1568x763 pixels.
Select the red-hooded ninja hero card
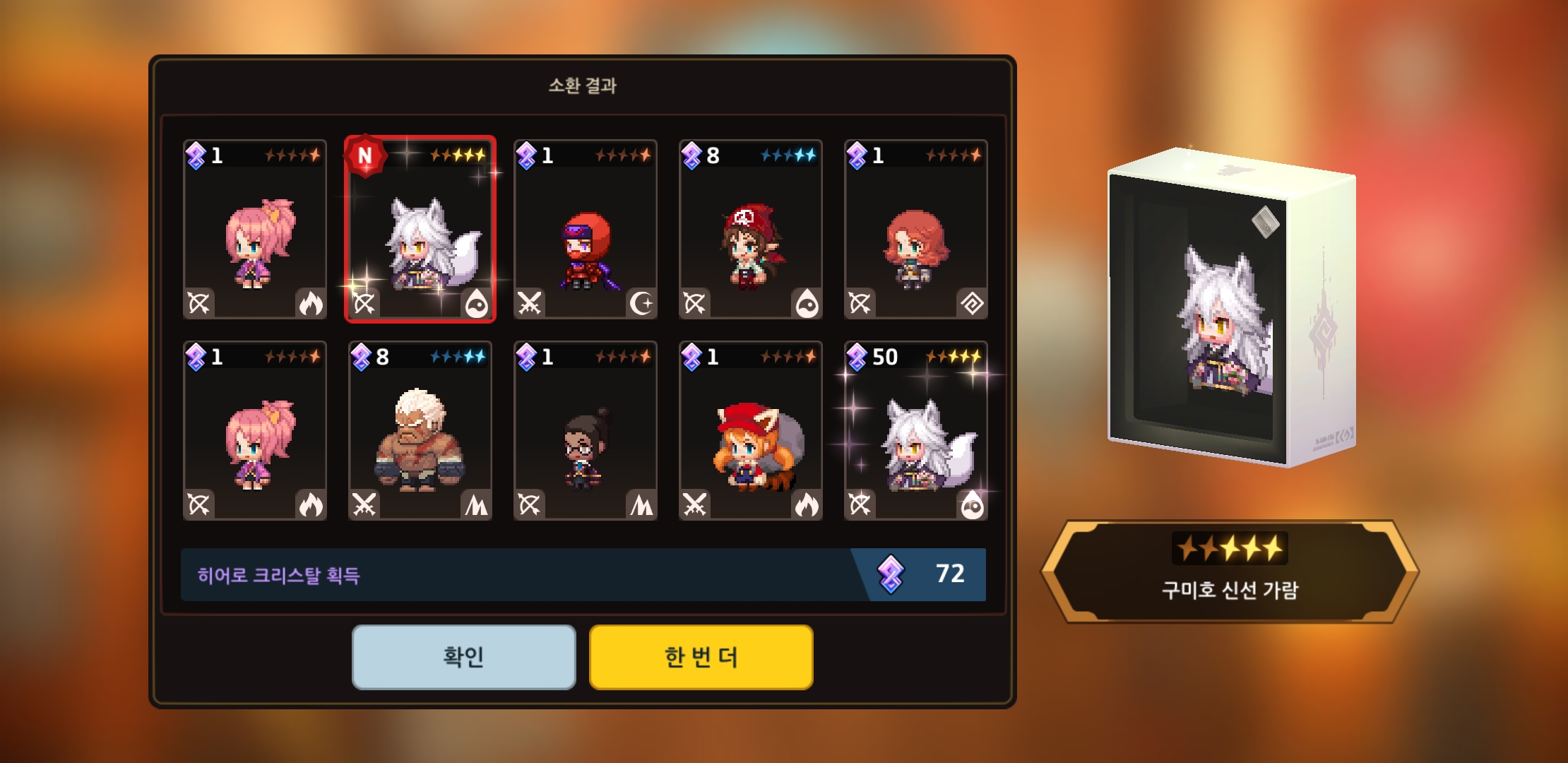tap(586, 230)
